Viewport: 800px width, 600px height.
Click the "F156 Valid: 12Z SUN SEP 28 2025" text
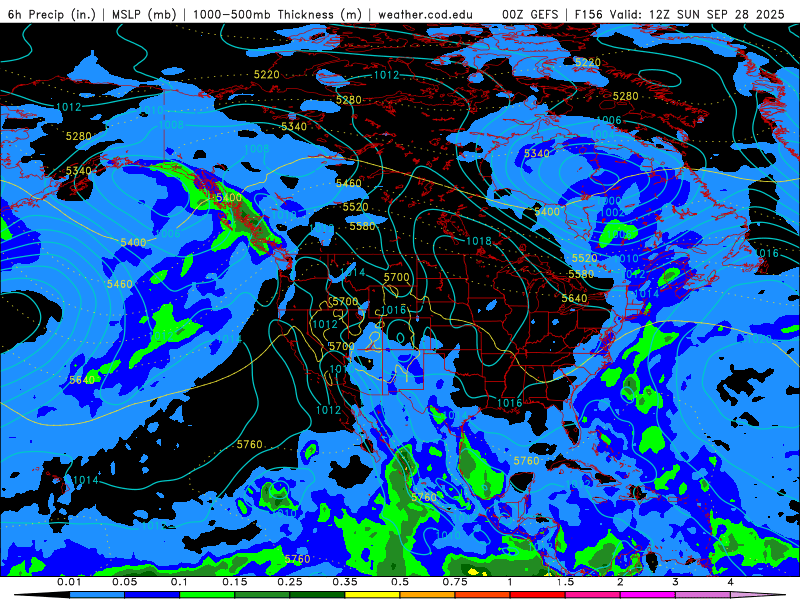tap(679, 14)
